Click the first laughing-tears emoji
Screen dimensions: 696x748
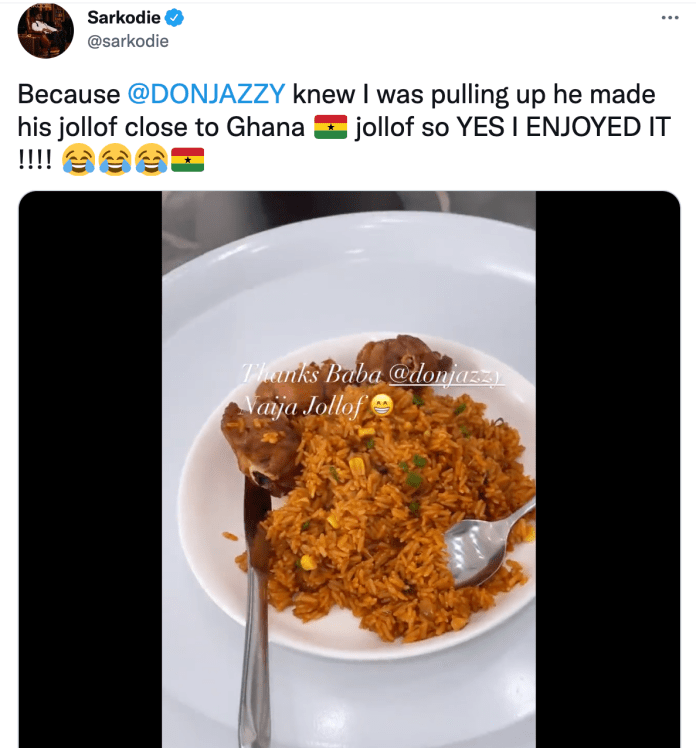tap(79, 160)
